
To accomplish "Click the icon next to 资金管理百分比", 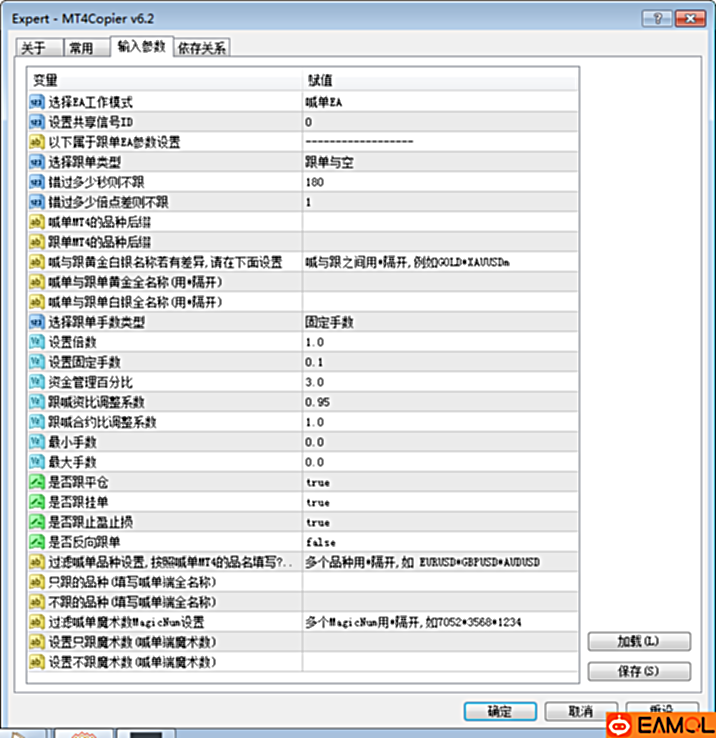I will pyautogui.click(x=37, y=382).
